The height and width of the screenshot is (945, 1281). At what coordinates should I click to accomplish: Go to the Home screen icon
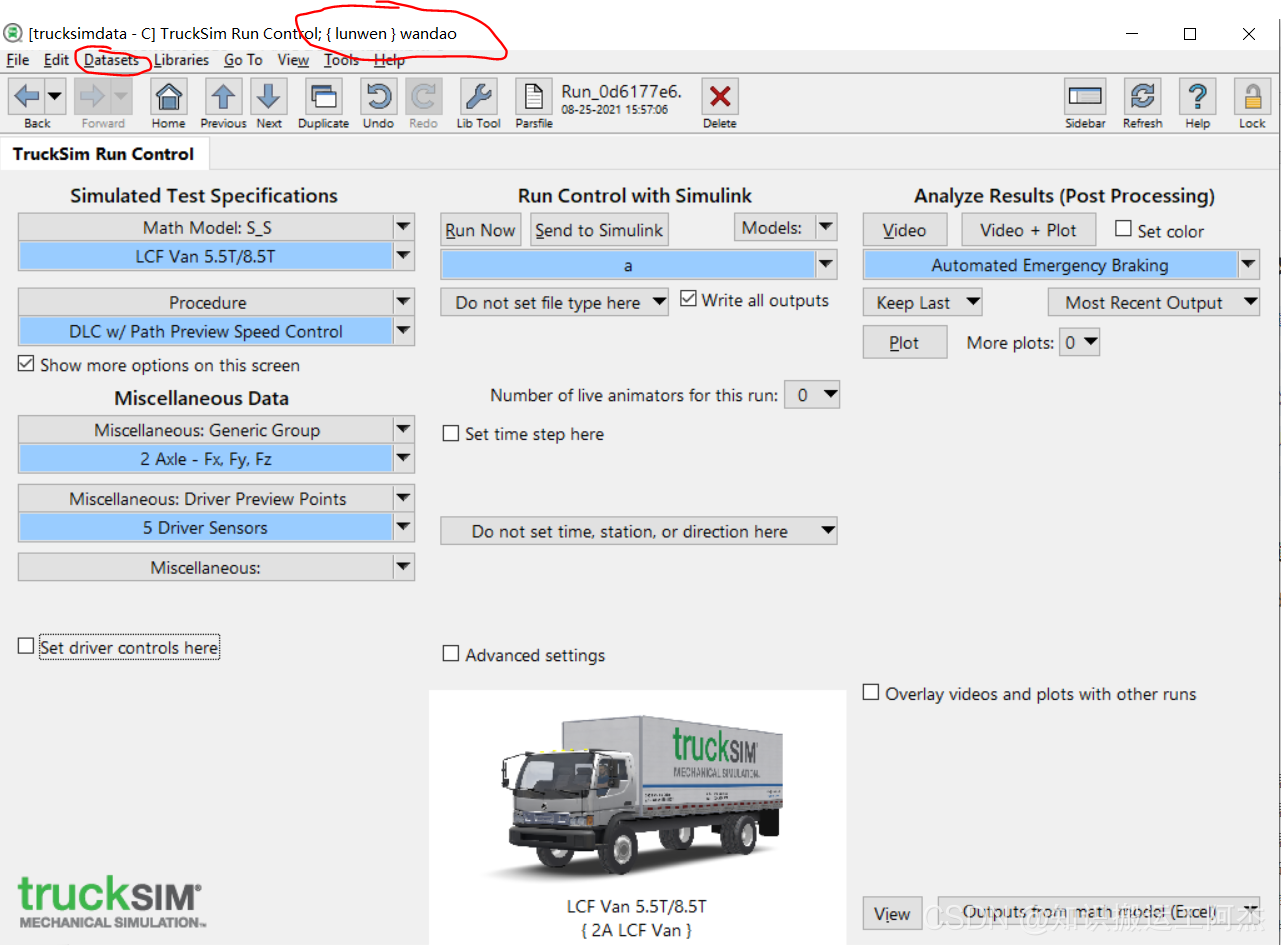(168, 97)
